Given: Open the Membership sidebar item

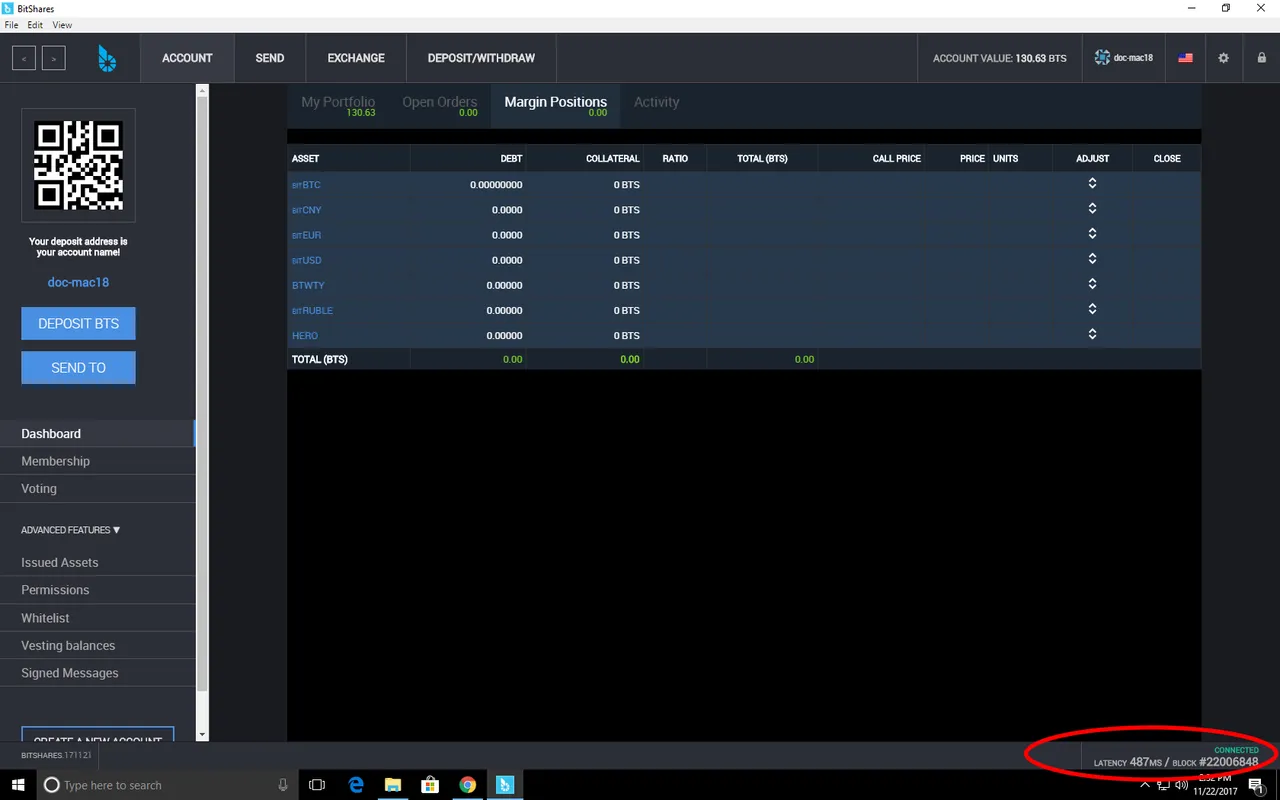Looking at the screenshot, I should pos(97,461).
